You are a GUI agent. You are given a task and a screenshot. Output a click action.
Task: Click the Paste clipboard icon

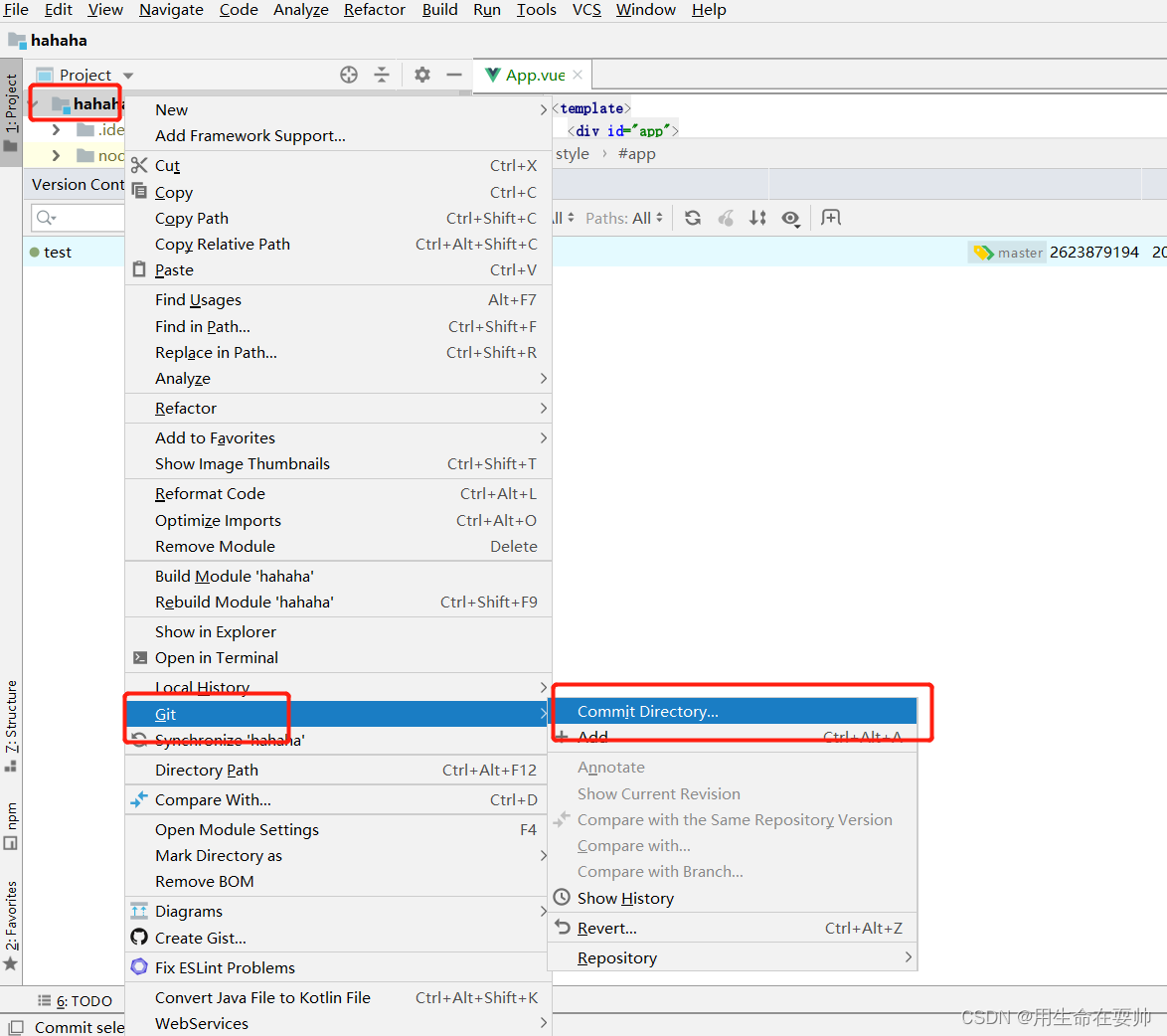click(x=139, y=269)
